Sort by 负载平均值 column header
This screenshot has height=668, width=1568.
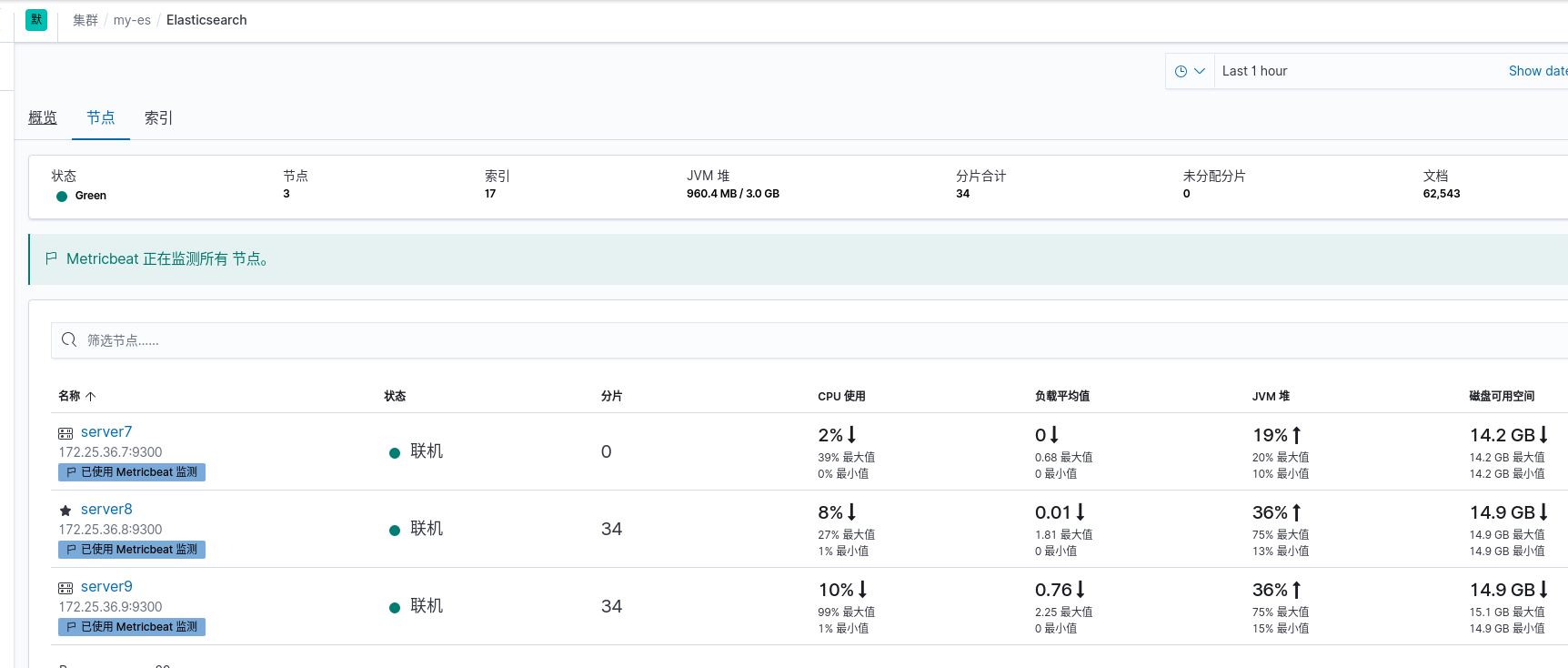pos(1062,396)
